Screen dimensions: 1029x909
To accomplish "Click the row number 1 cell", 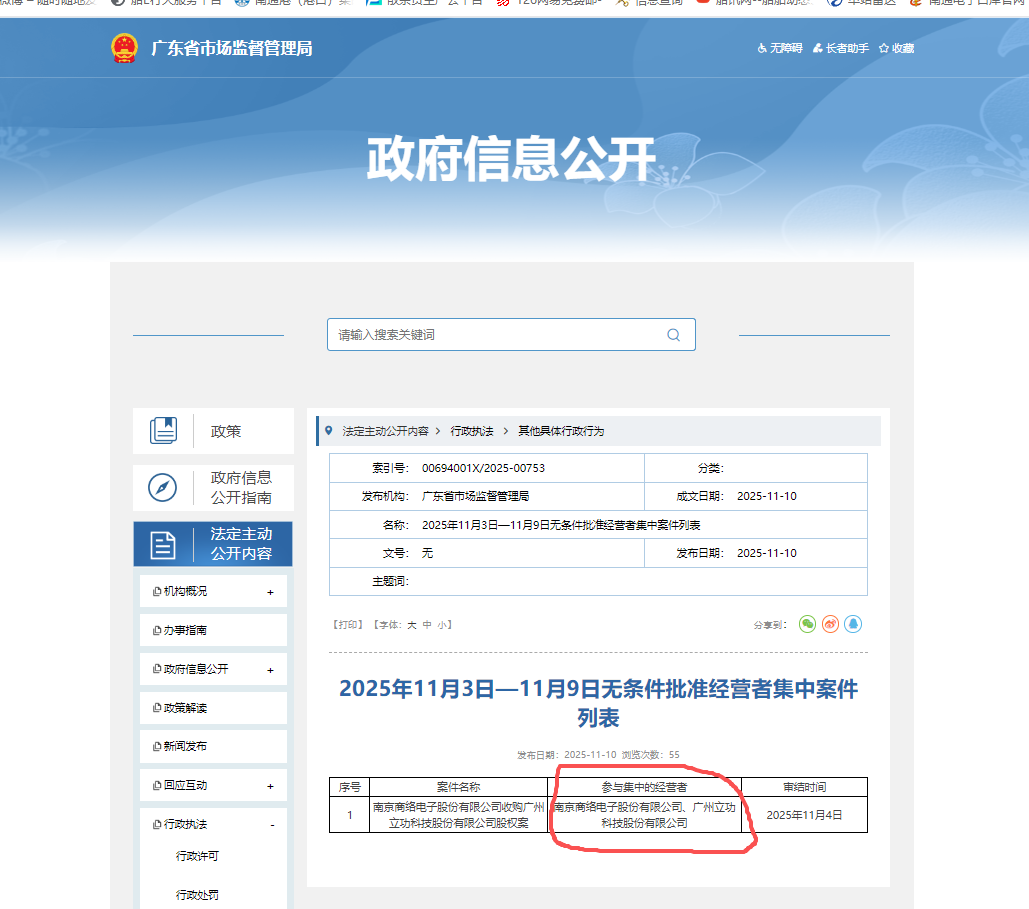I will [x=350, y=815].
